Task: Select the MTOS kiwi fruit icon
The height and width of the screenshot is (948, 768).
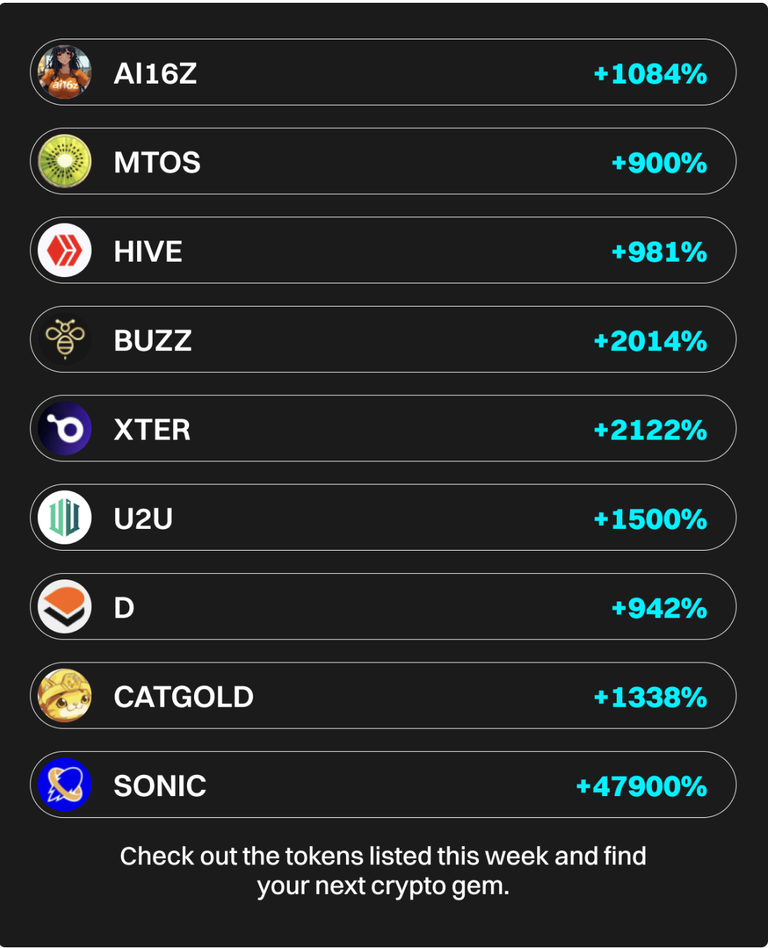Action: (65, 161)
